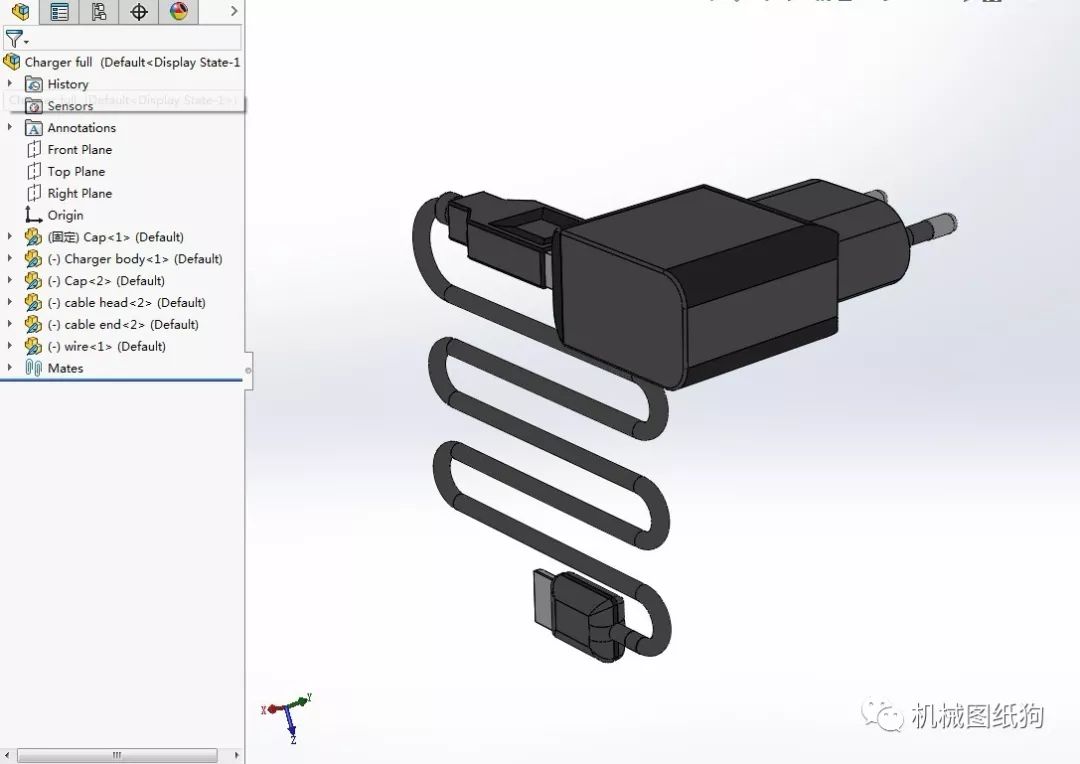Select the Top Plane icon
1080x764 pixels.
point(35,172)
